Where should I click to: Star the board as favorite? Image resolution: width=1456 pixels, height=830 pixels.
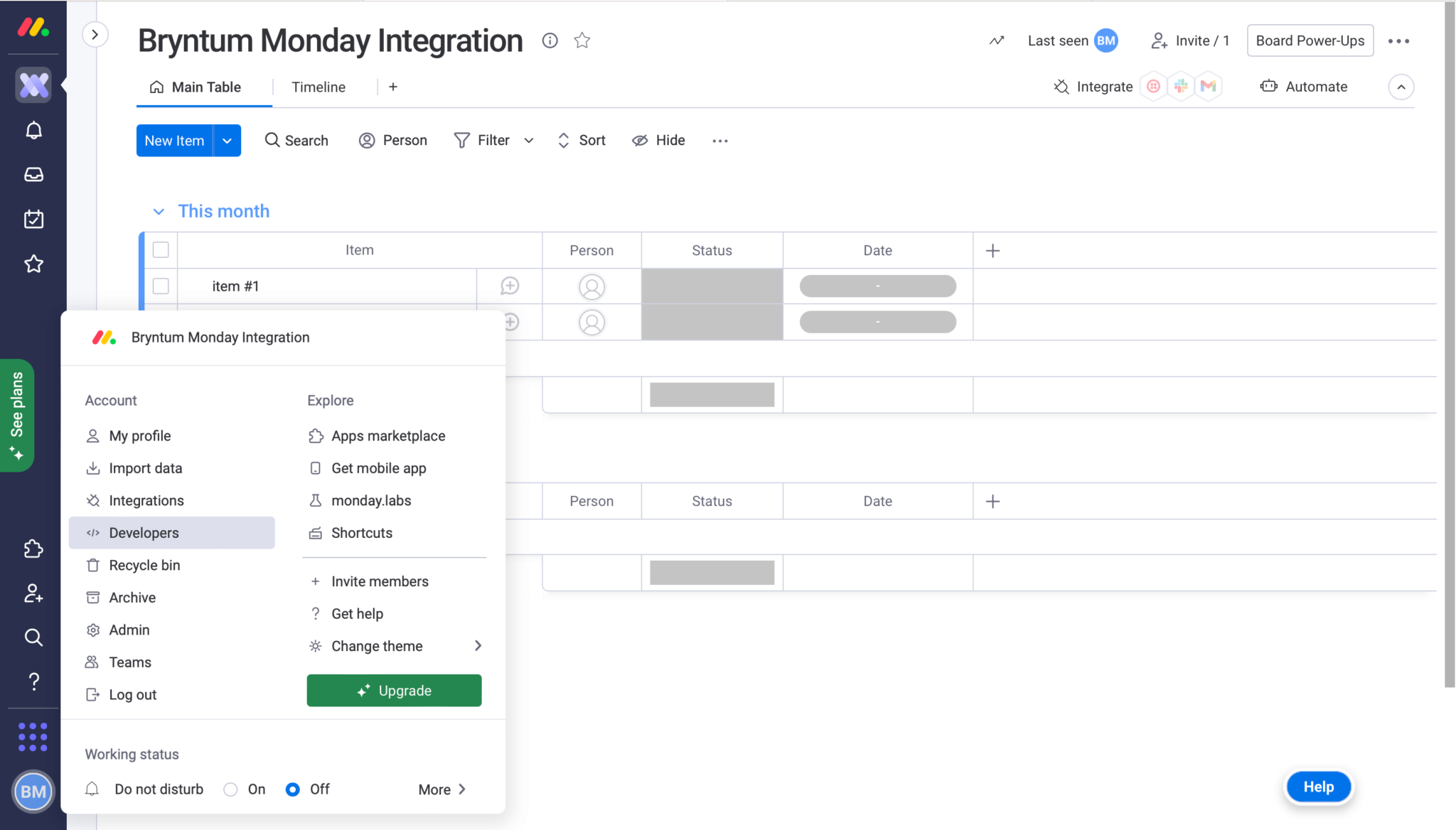coord(582,41)
